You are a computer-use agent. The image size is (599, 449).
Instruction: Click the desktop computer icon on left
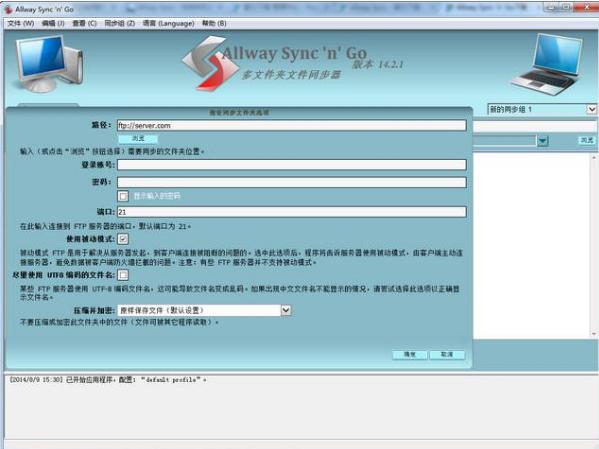coord(48,63)
